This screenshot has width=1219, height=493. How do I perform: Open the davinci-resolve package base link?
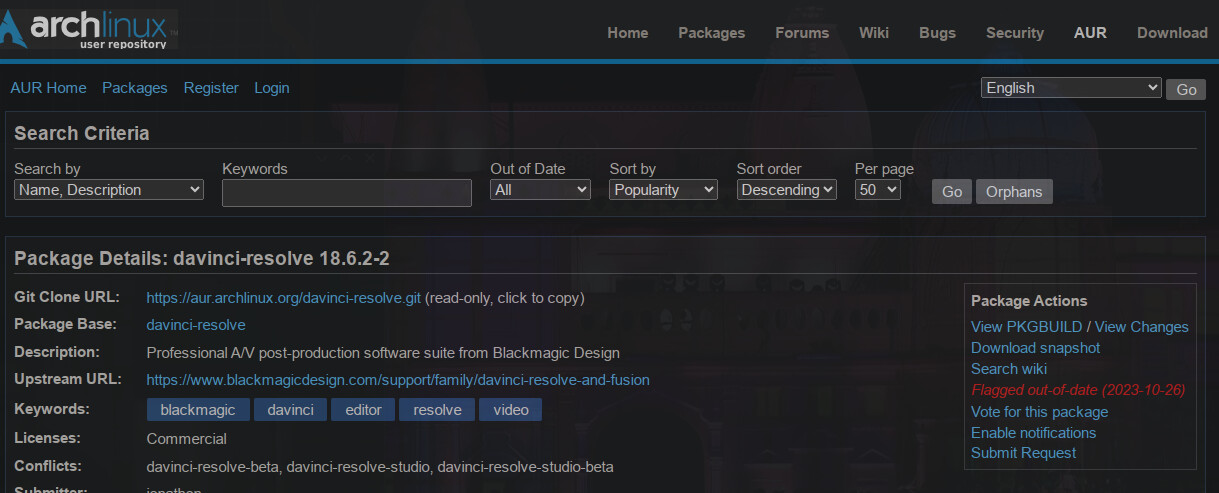196,325
